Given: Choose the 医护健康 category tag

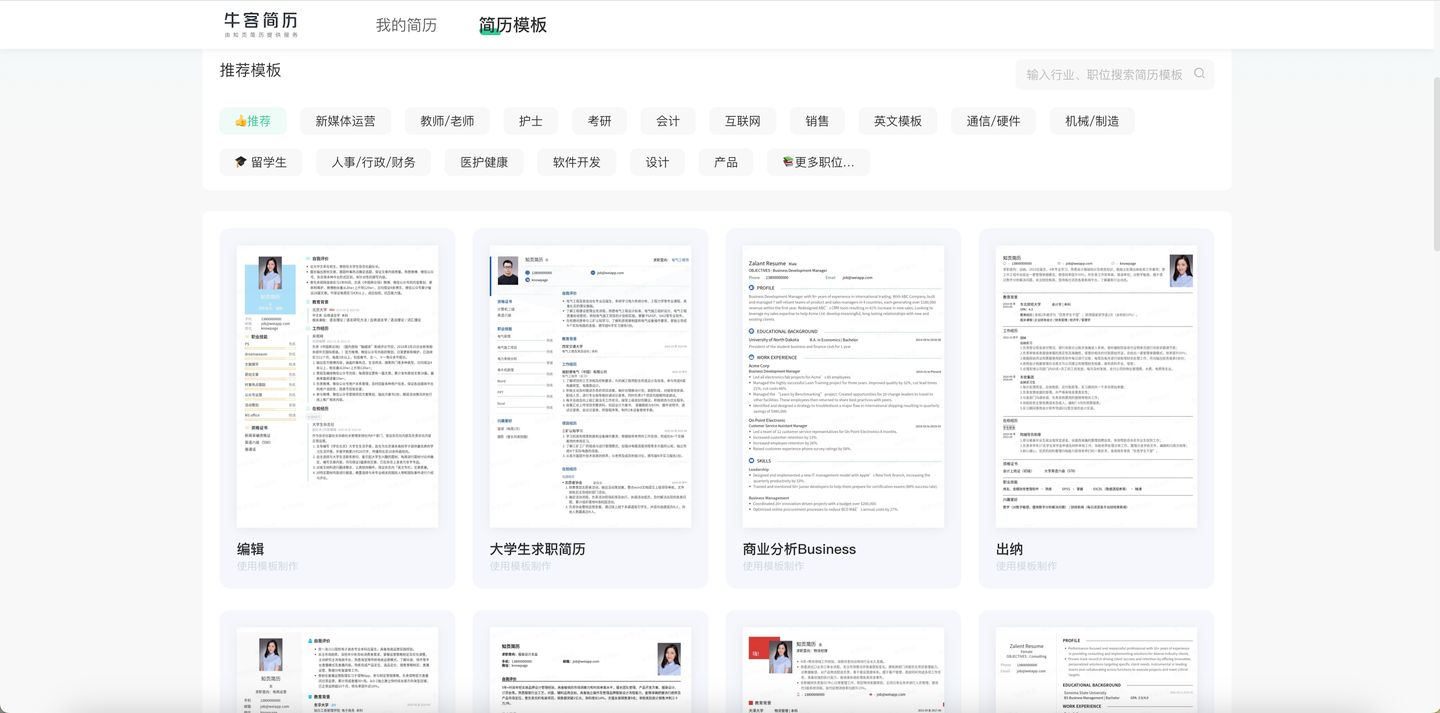Looking at the screenshot, I should click(484, 162).
